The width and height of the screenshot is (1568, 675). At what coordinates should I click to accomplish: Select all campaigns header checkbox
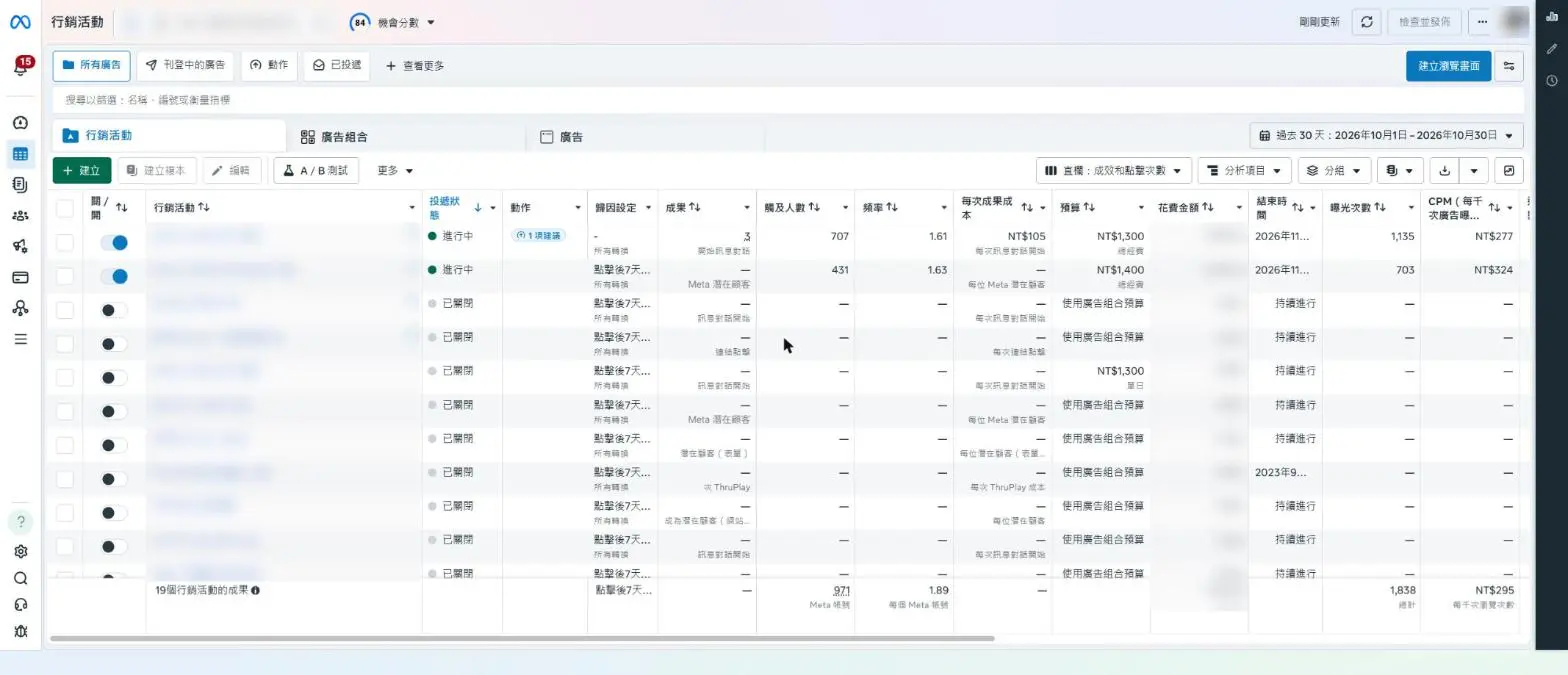click(65, 208)
